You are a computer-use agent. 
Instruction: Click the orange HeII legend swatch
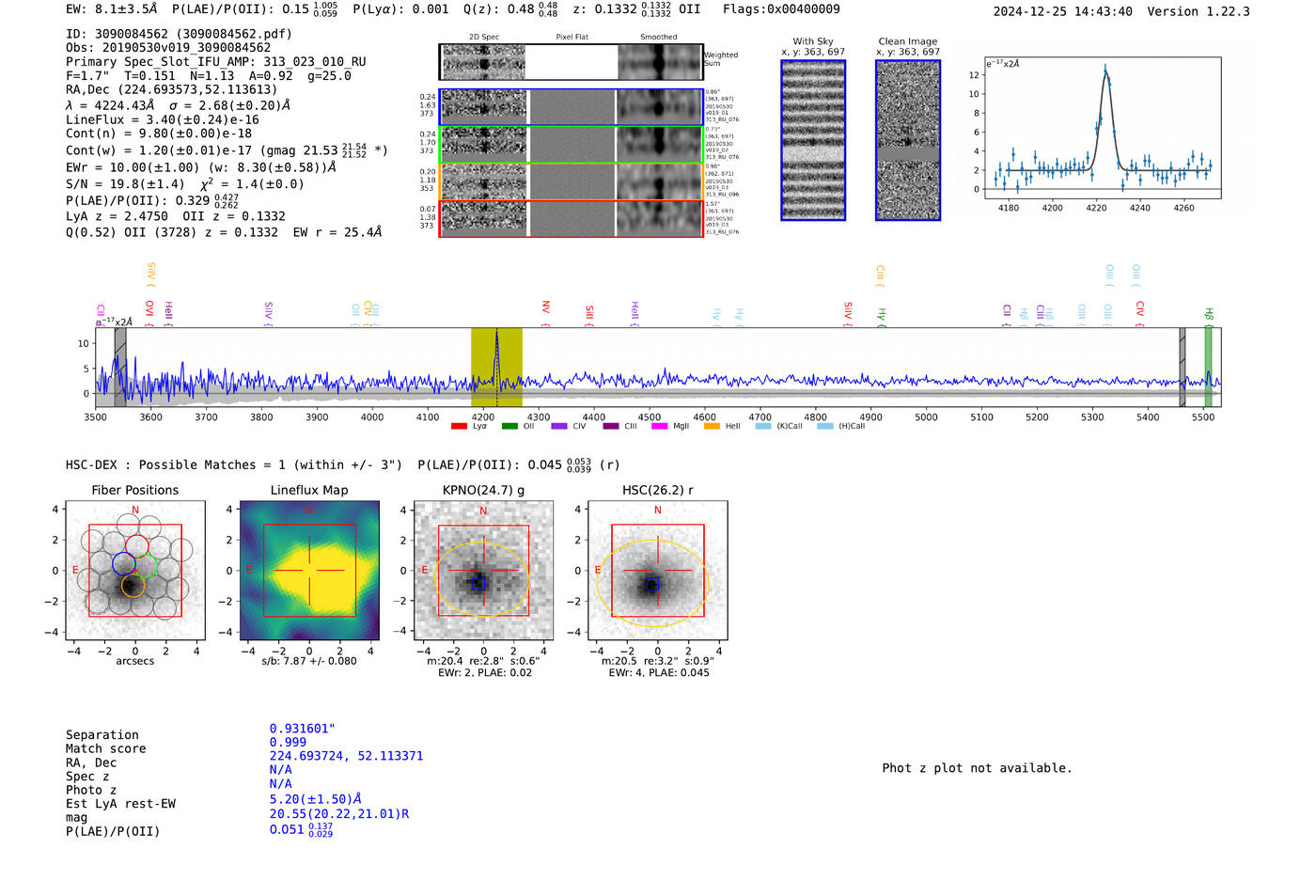[712, 427]
